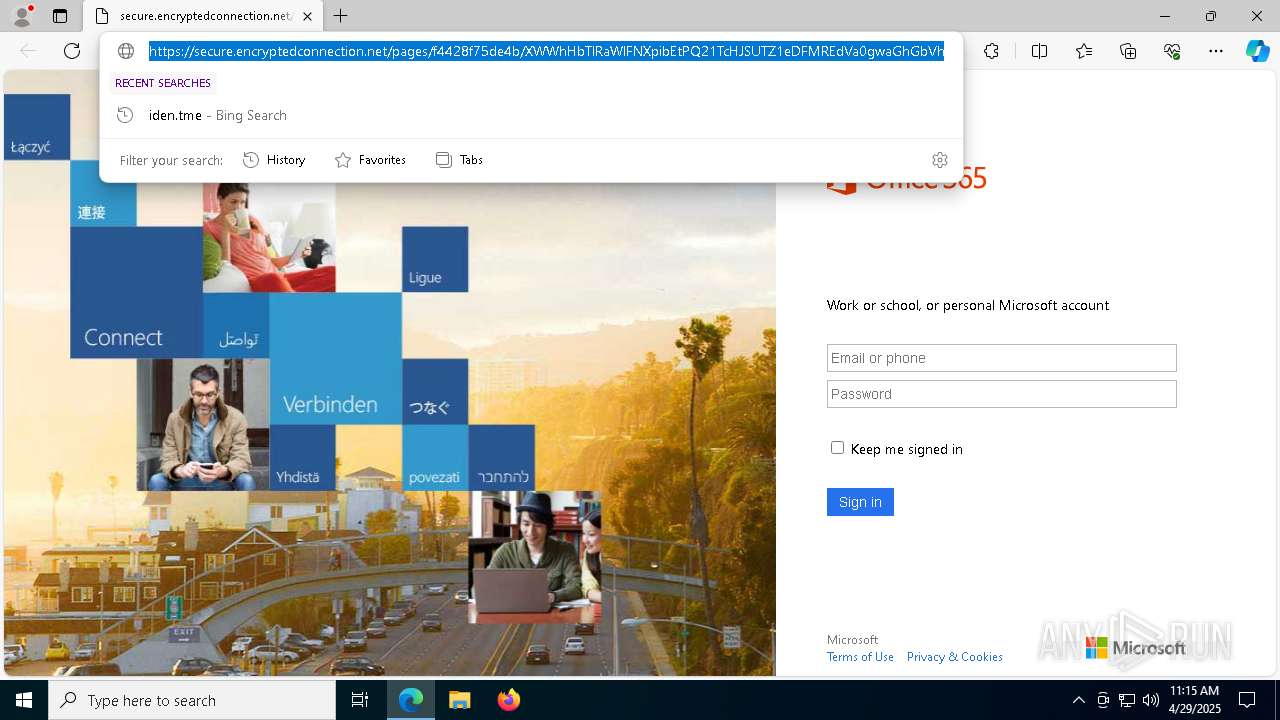Open Settings and more ellipsis menu

click(x=1216, y=51)
